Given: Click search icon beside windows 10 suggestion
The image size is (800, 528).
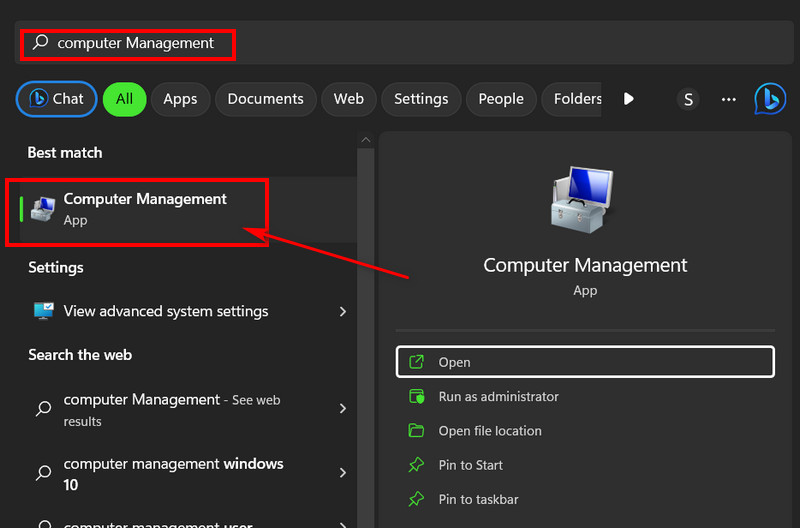Looking at the screenshot, I should (x=43, y=473).
